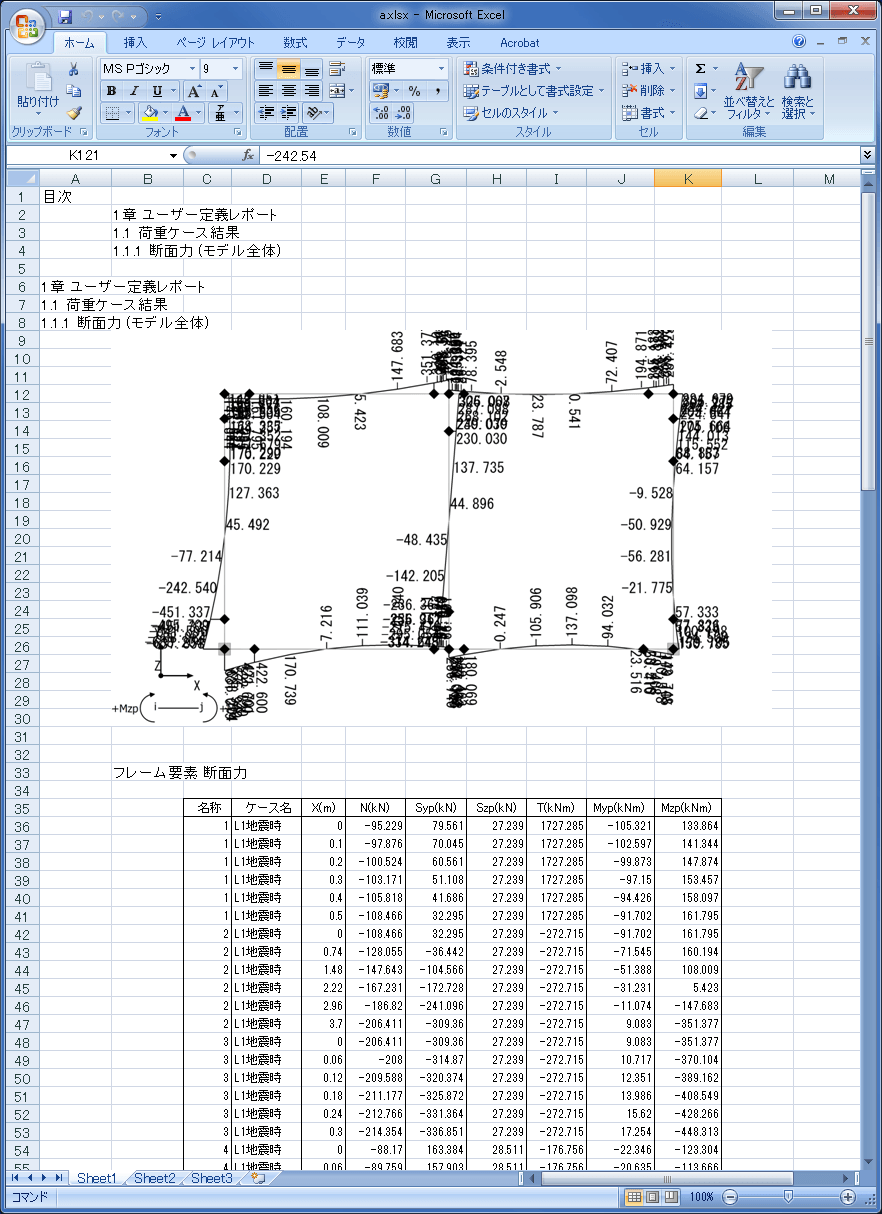Toggle underline formatting

pos(157,91)
